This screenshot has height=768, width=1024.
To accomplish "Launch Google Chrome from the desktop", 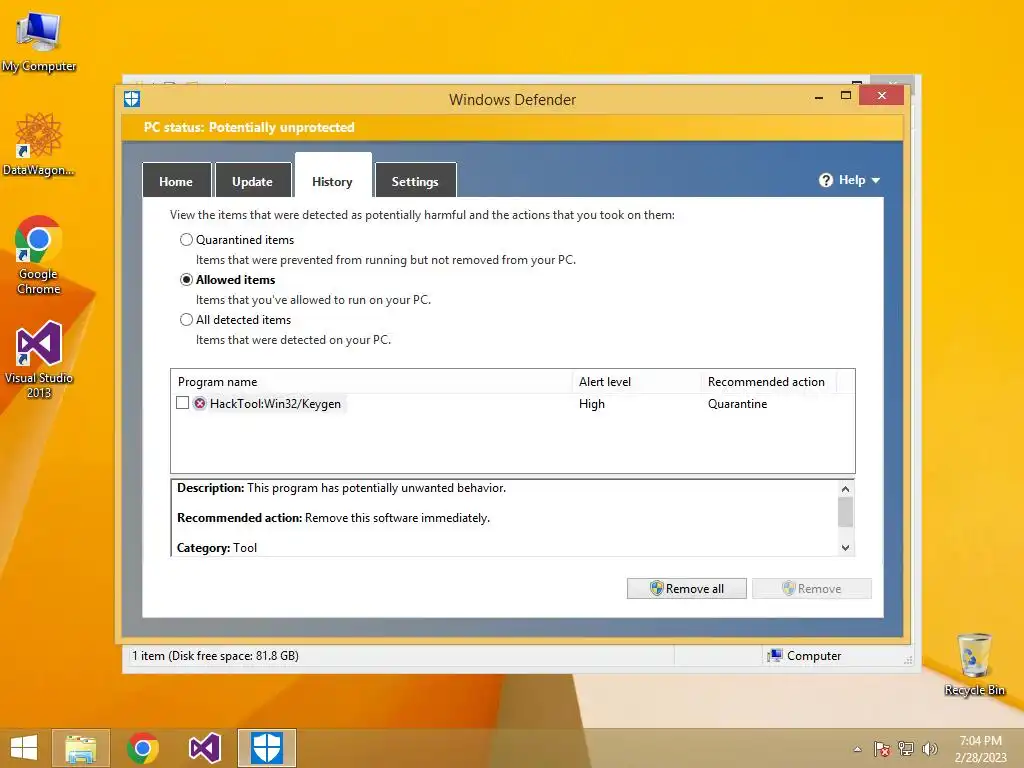I will click(39, 255).
